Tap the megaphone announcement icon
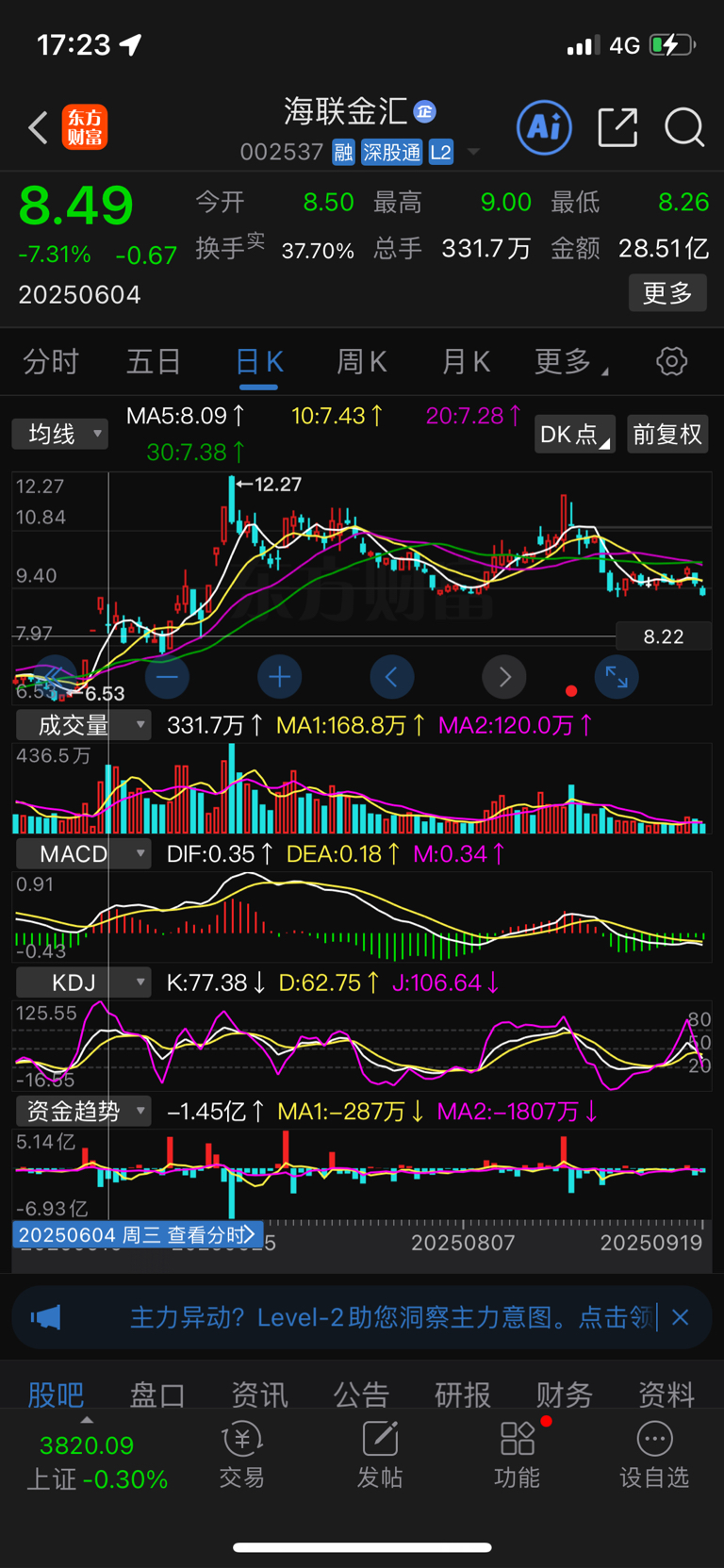This screenshot has width=724, height=1568. tap(45, 1317)
